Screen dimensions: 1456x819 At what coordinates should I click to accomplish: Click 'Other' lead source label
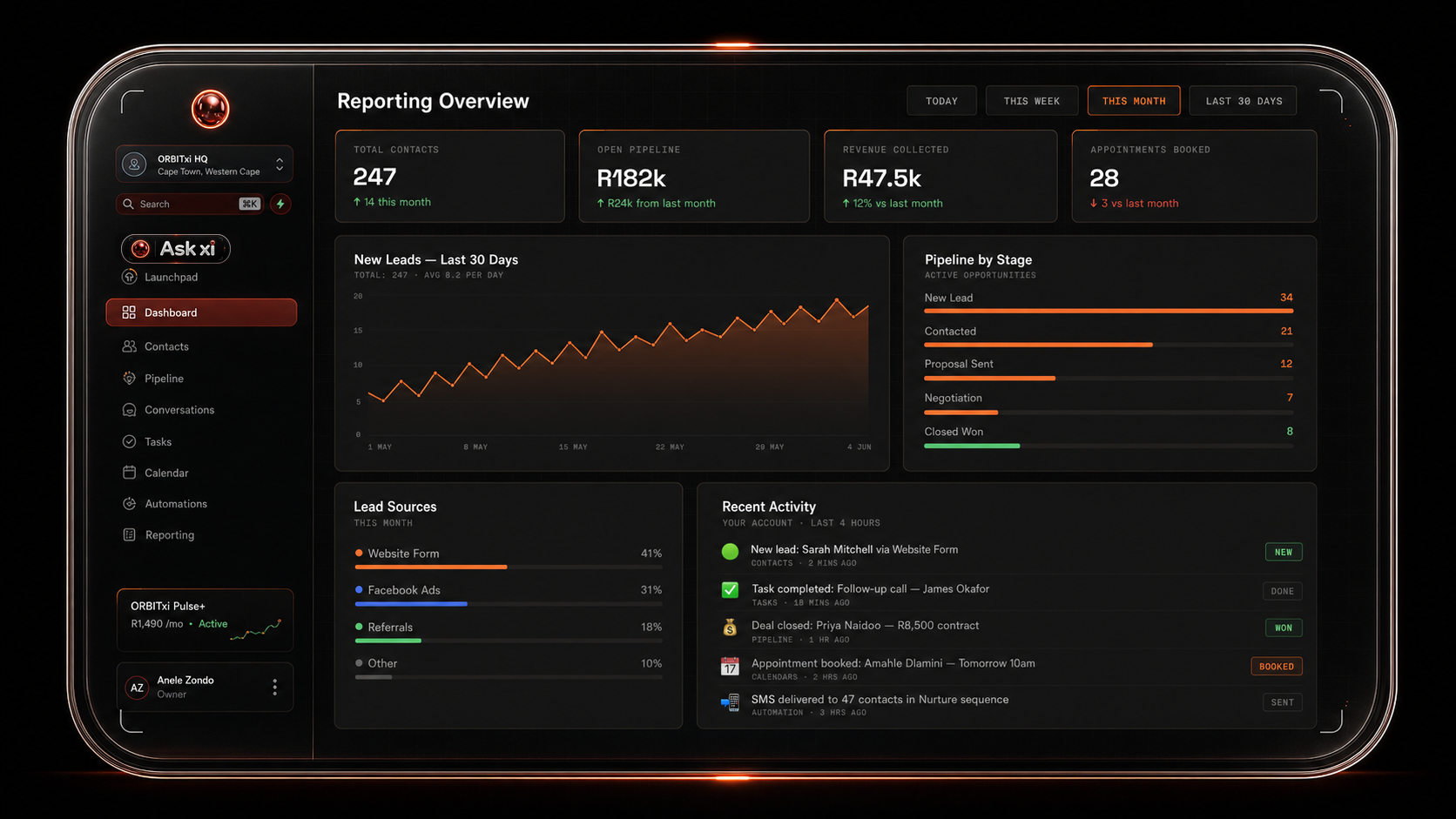tap(382, 663)
